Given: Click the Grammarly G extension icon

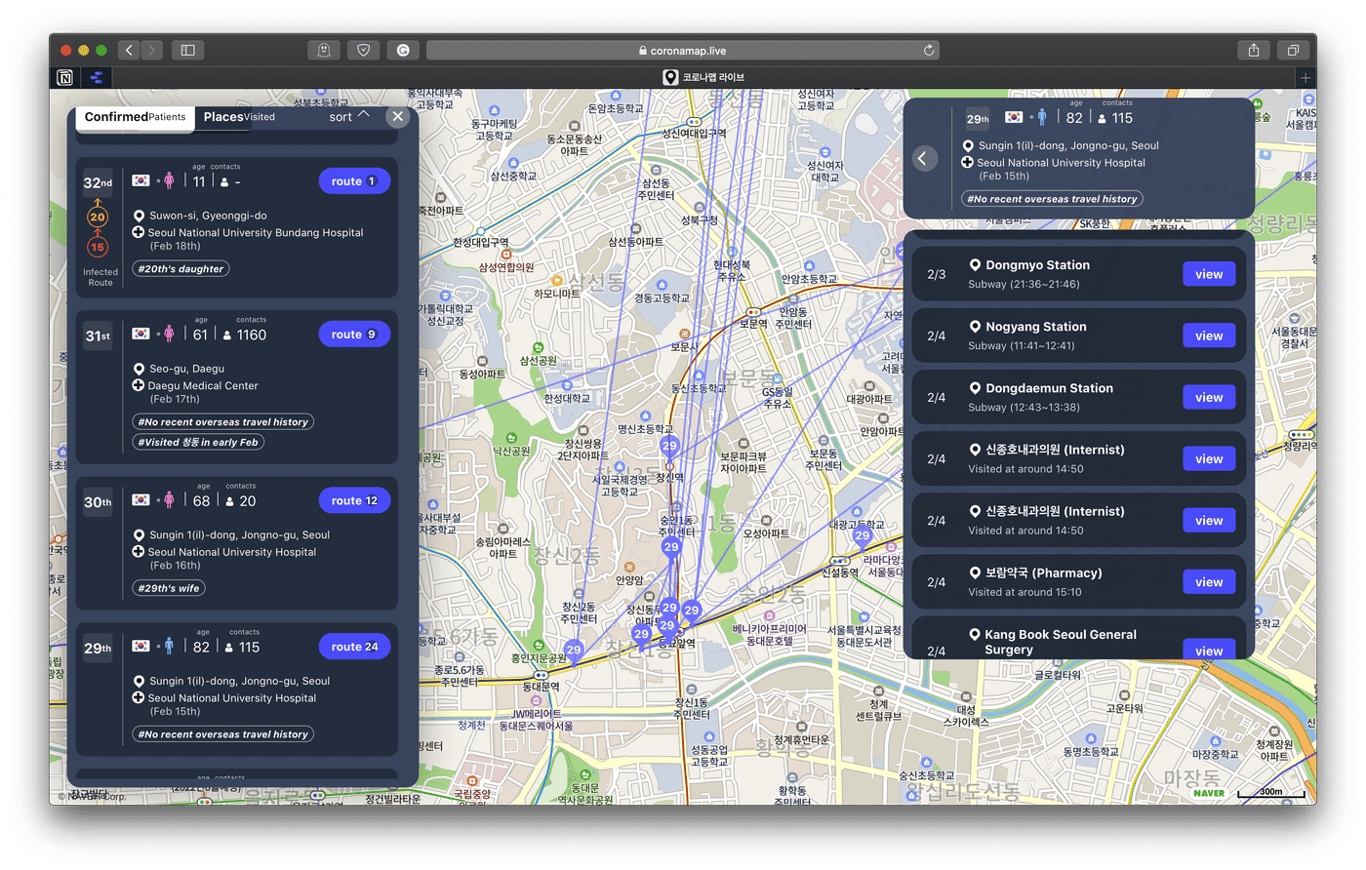Looking at the screenshot, I should tap(403, 50).
